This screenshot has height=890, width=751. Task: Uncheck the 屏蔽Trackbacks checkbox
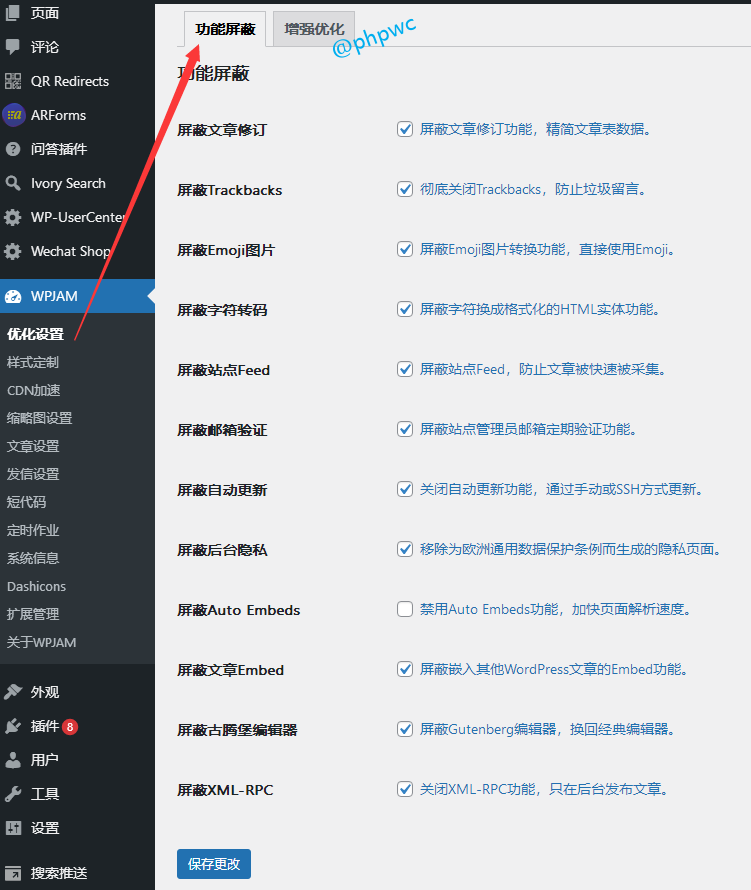(x=405, y=189)
